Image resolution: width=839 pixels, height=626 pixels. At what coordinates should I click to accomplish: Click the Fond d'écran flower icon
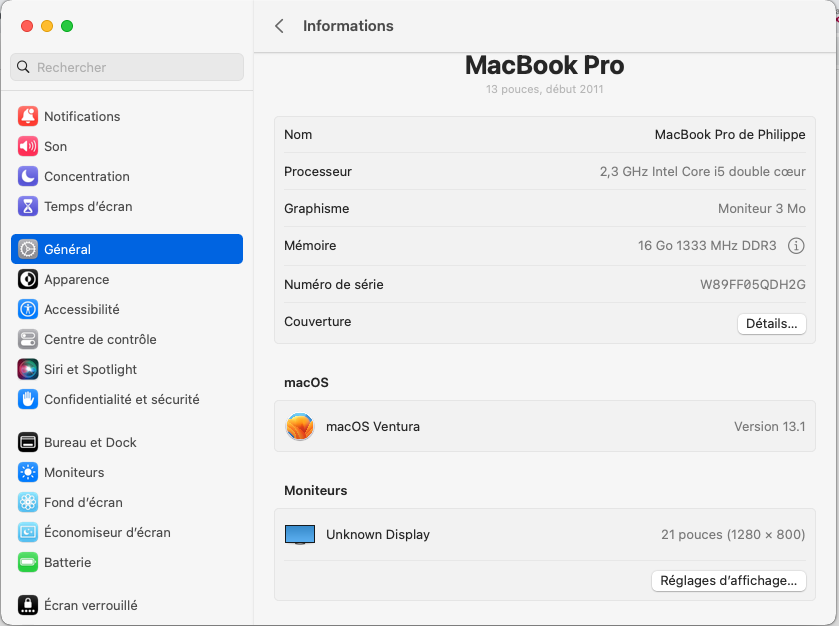pos(28,502)
